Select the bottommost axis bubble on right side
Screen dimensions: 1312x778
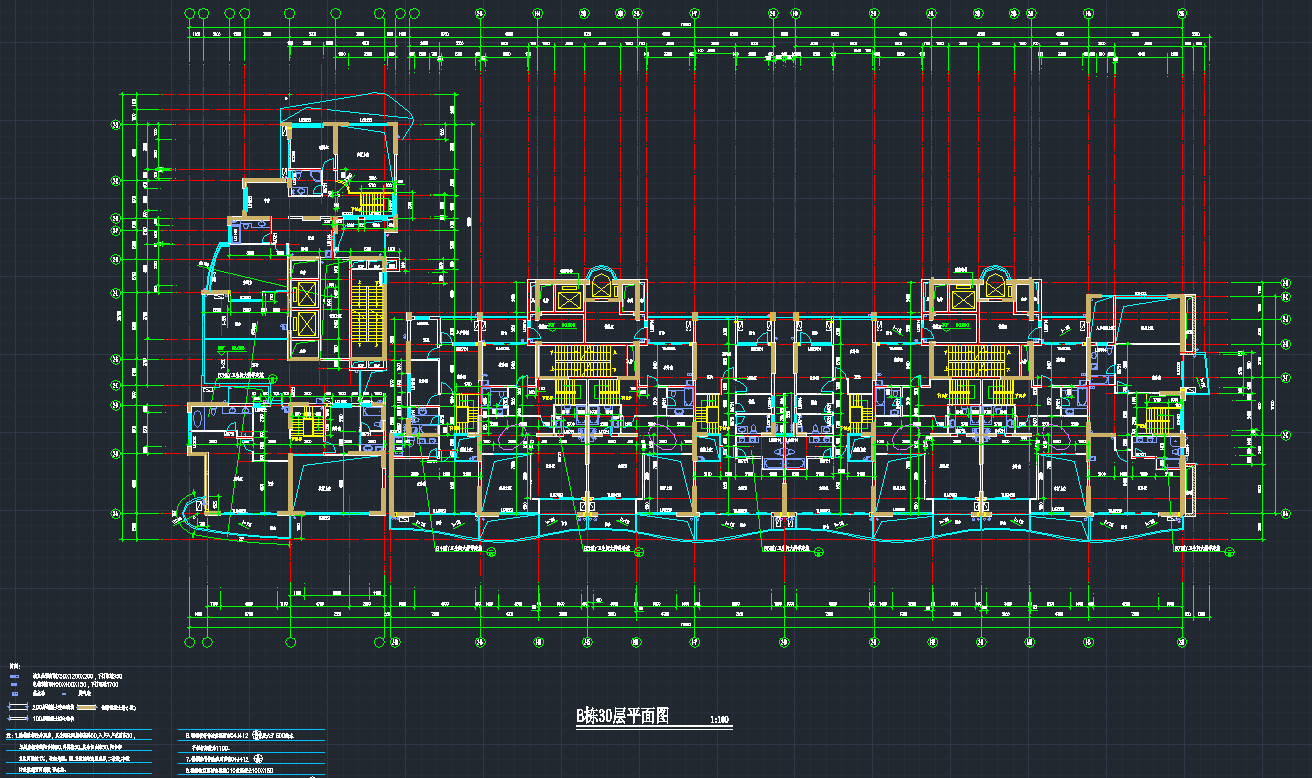pos(1287,513)
